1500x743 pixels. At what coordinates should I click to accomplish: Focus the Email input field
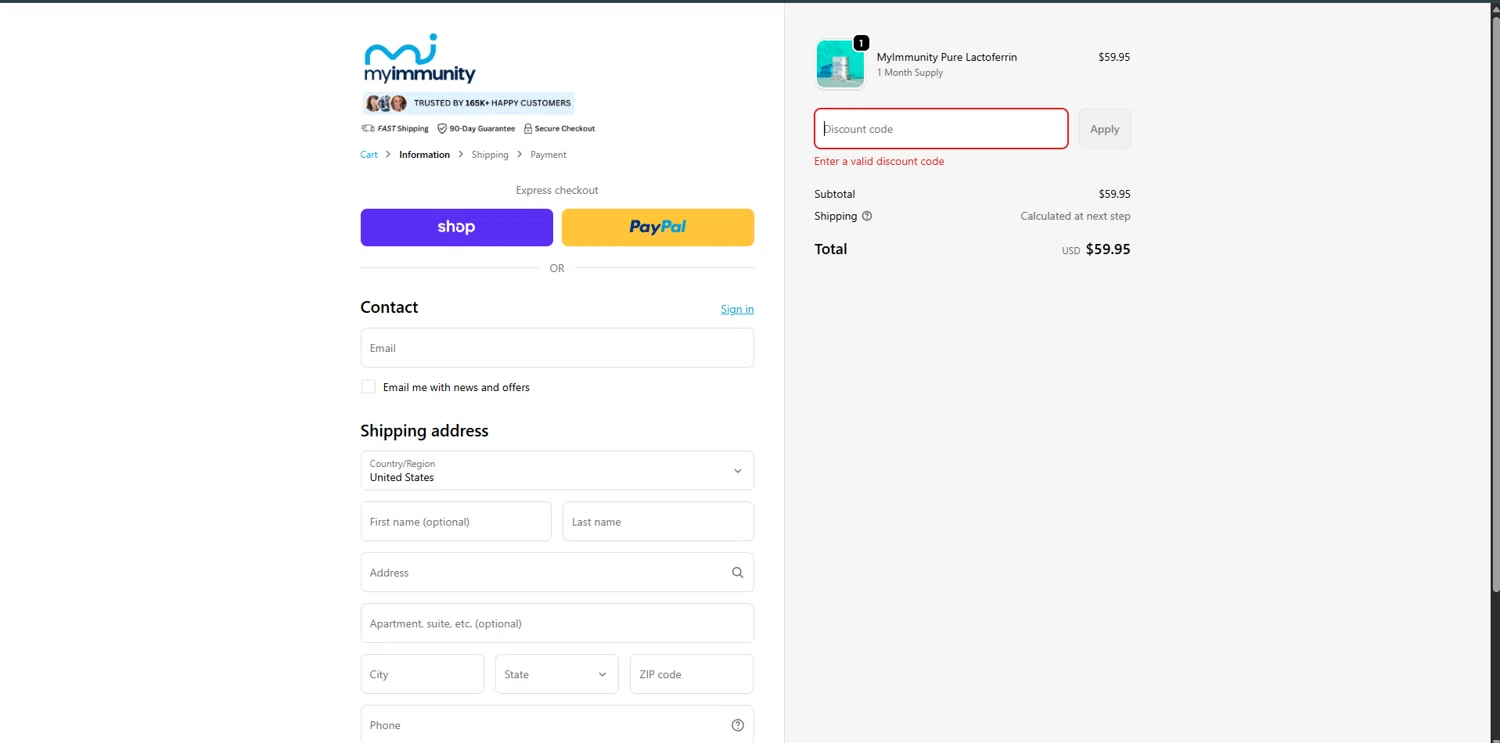pos(557,348)
